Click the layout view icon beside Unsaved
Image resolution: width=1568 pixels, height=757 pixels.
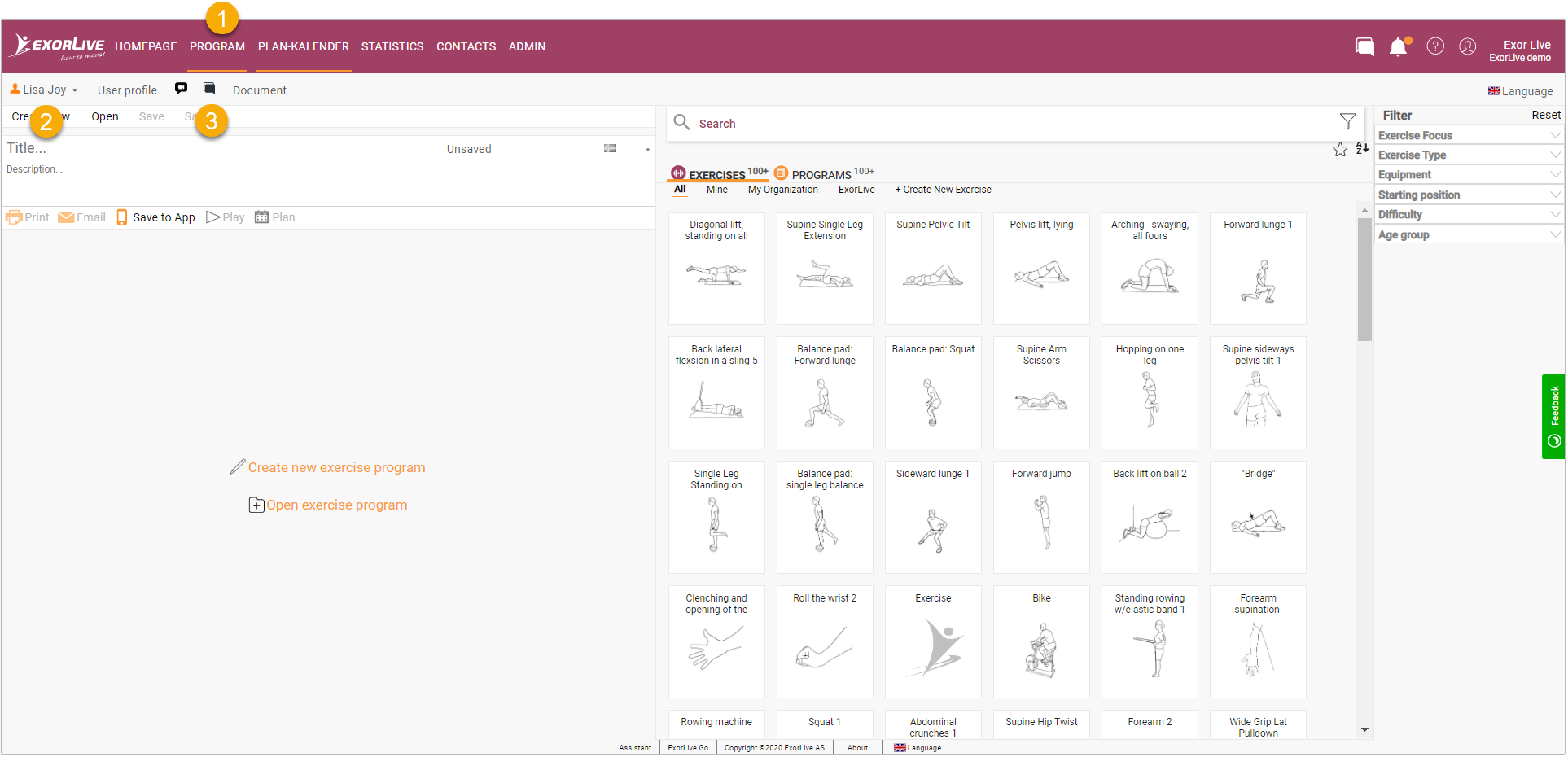(x=610, y=148)
